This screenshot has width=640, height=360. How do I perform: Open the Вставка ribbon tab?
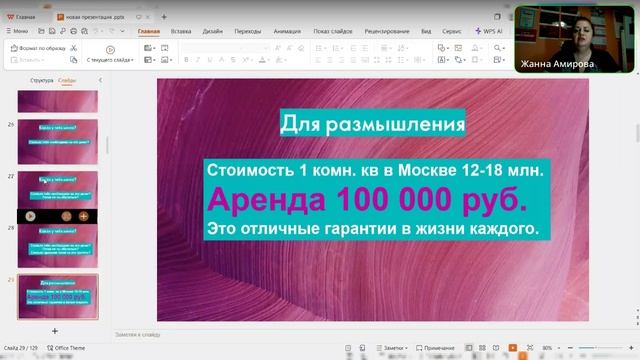click(181, 31)
